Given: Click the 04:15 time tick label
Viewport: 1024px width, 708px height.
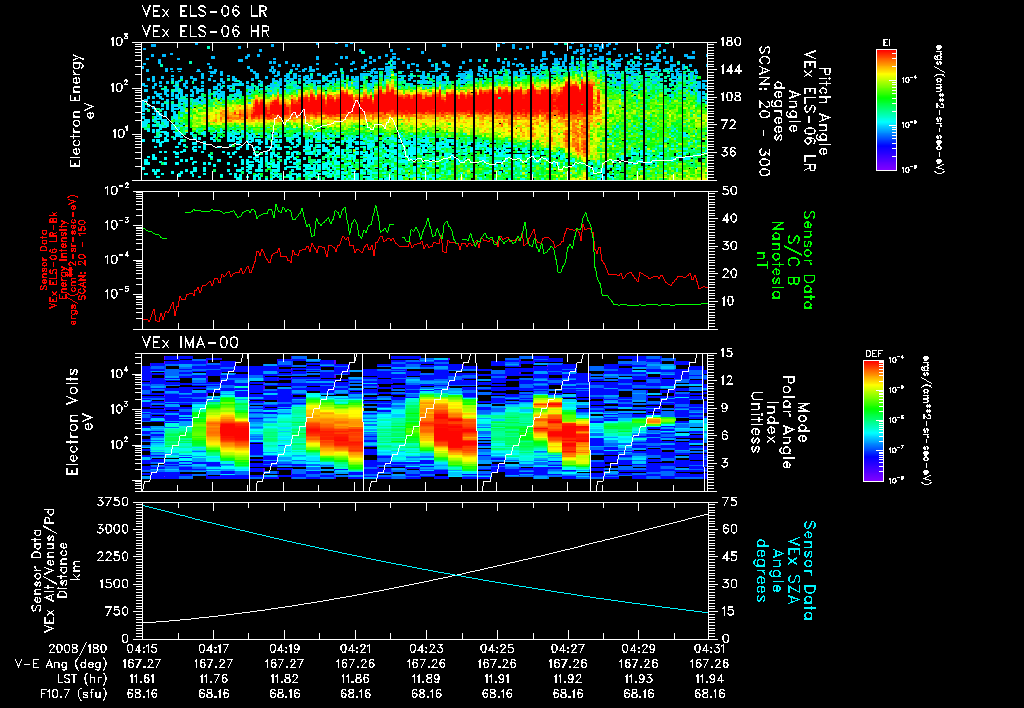Looking at the screenshot, I should pos(142,650).
